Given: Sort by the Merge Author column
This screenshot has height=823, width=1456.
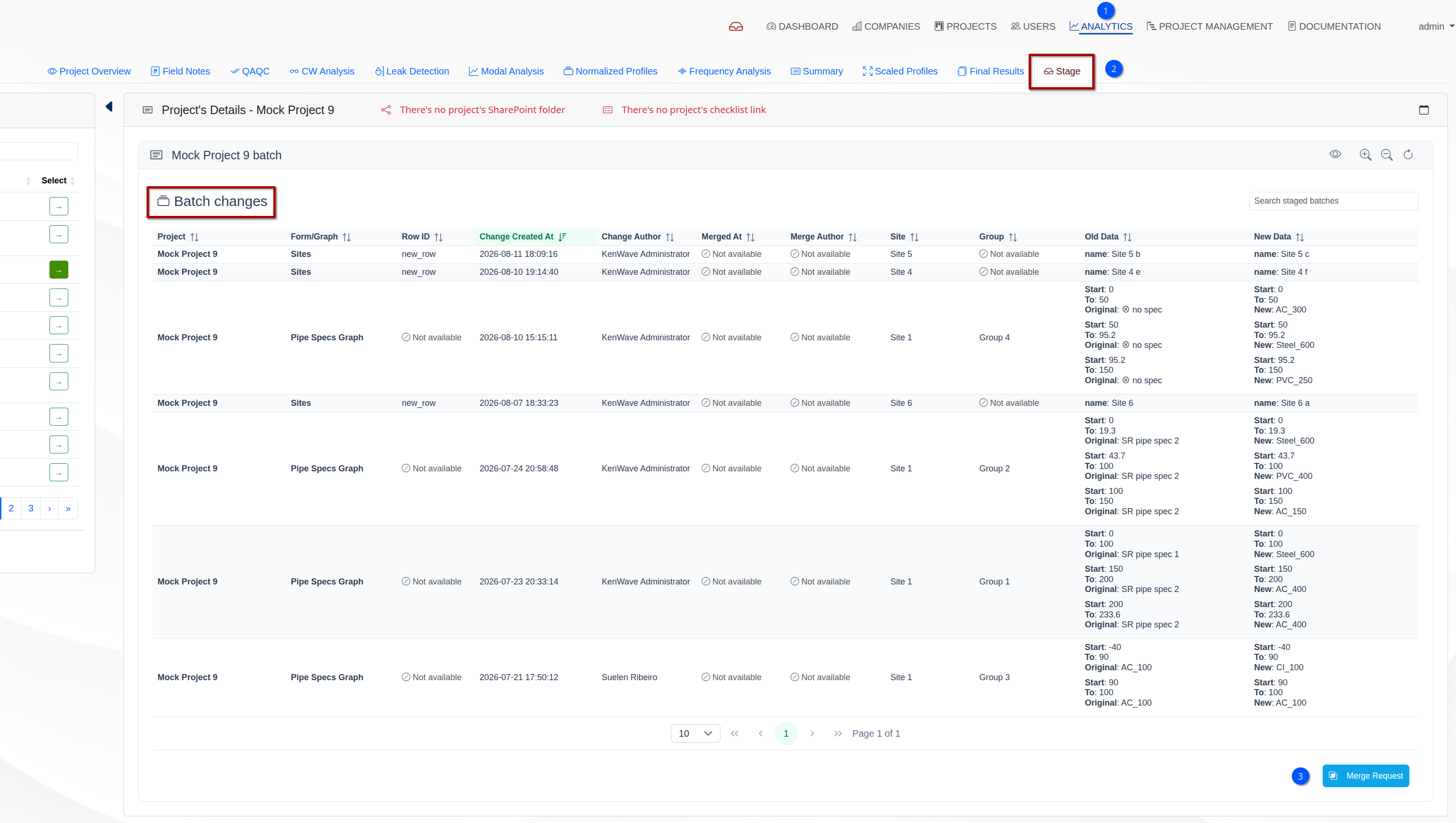Looking at the screenshot, I should point(852,237).
